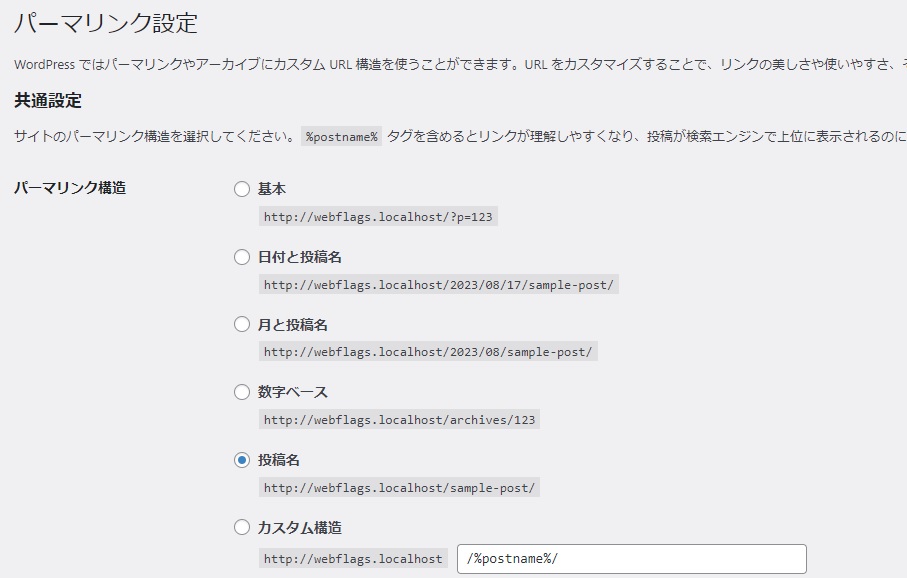Click the localhost/sample-post/ example URL under 投稿名
Viewport: 907px width, 578px height.
(x=399, y=488)
